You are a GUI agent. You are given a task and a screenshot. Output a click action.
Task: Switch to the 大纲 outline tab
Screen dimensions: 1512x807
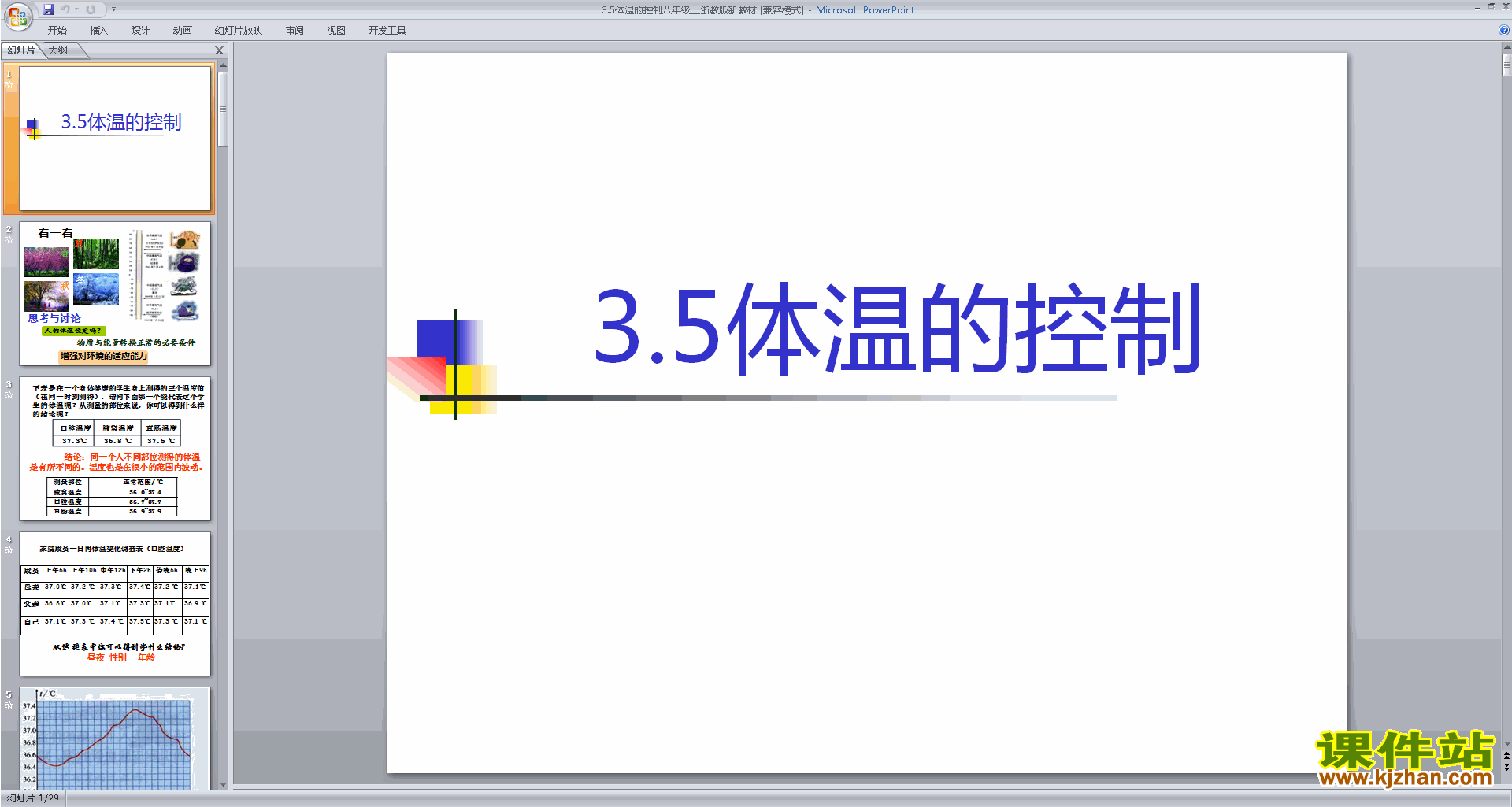click(x=58, y=50)
